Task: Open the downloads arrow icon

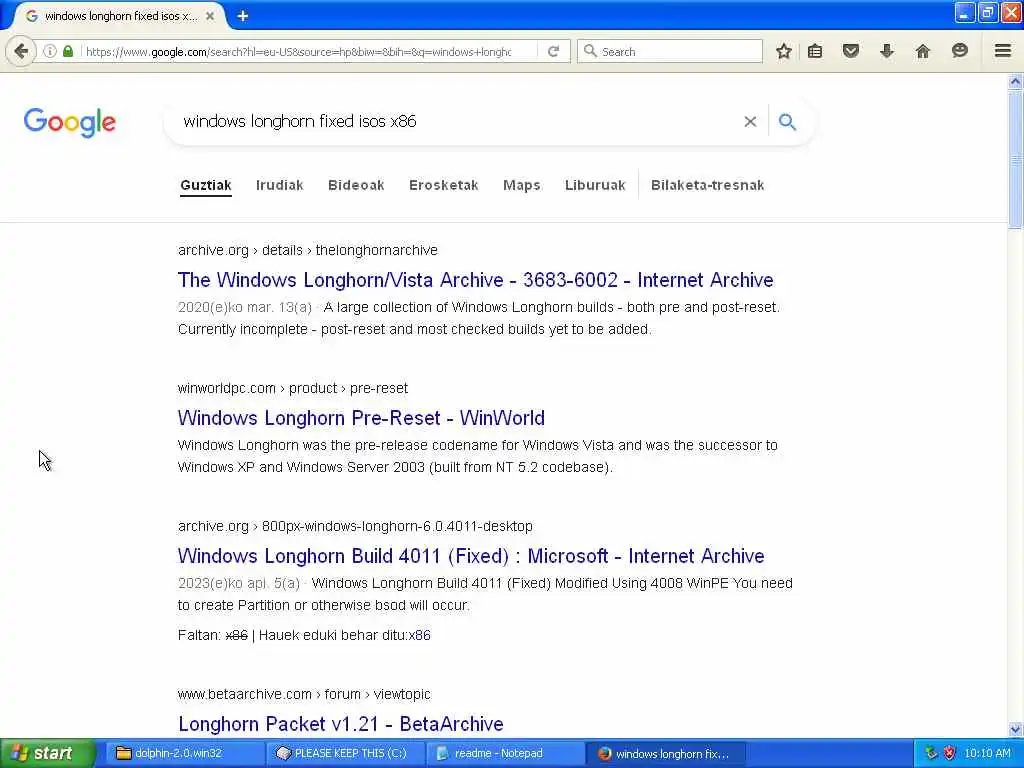Action: [886, 51]
